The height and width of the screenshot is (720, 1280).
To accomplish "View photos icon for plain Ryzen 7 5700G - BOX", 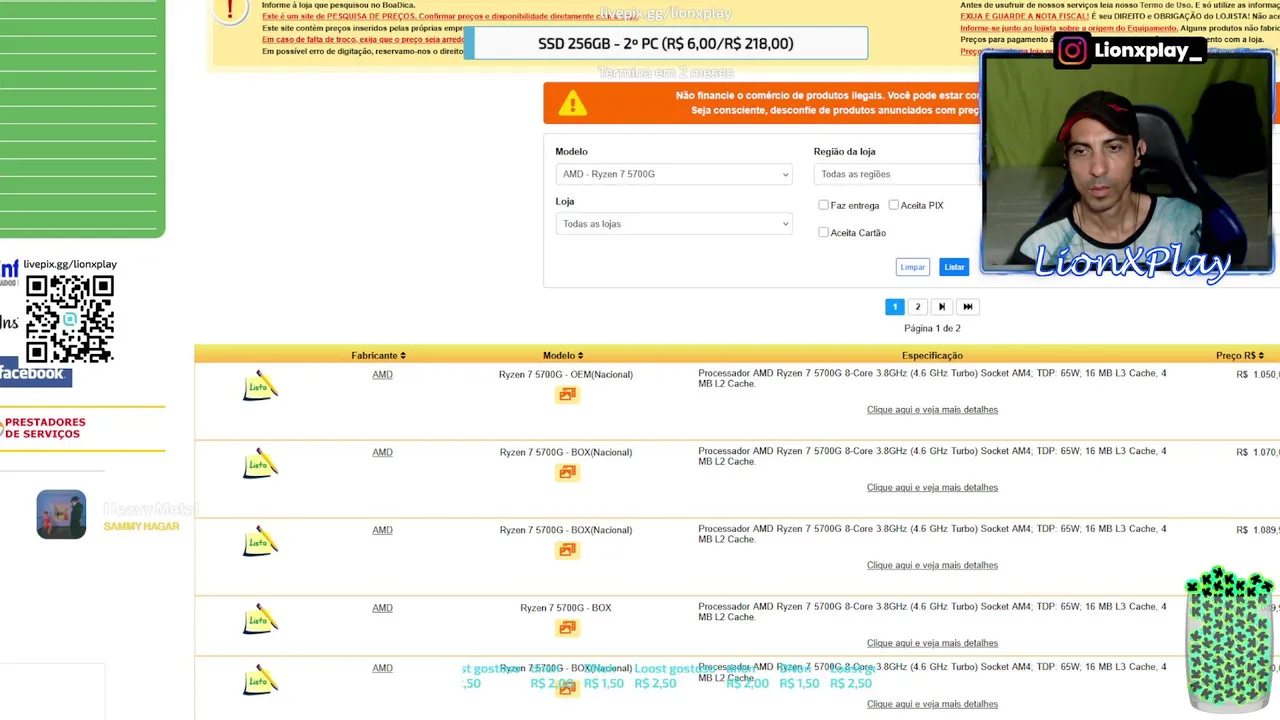I will pos(567,628).
